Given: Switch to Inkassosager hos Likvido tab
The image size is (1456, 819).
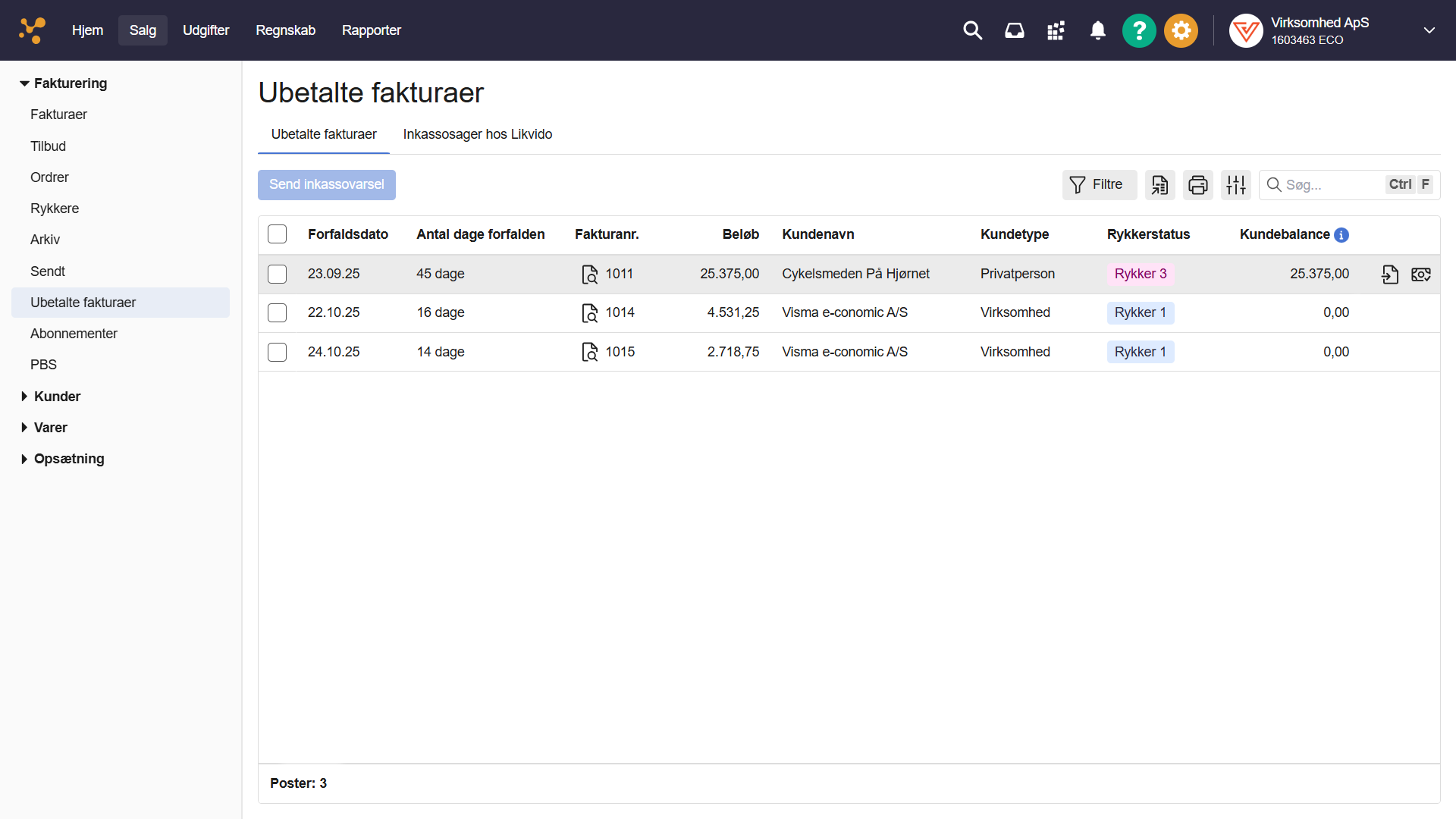Looking at the screenshot, I should (477, 134).
